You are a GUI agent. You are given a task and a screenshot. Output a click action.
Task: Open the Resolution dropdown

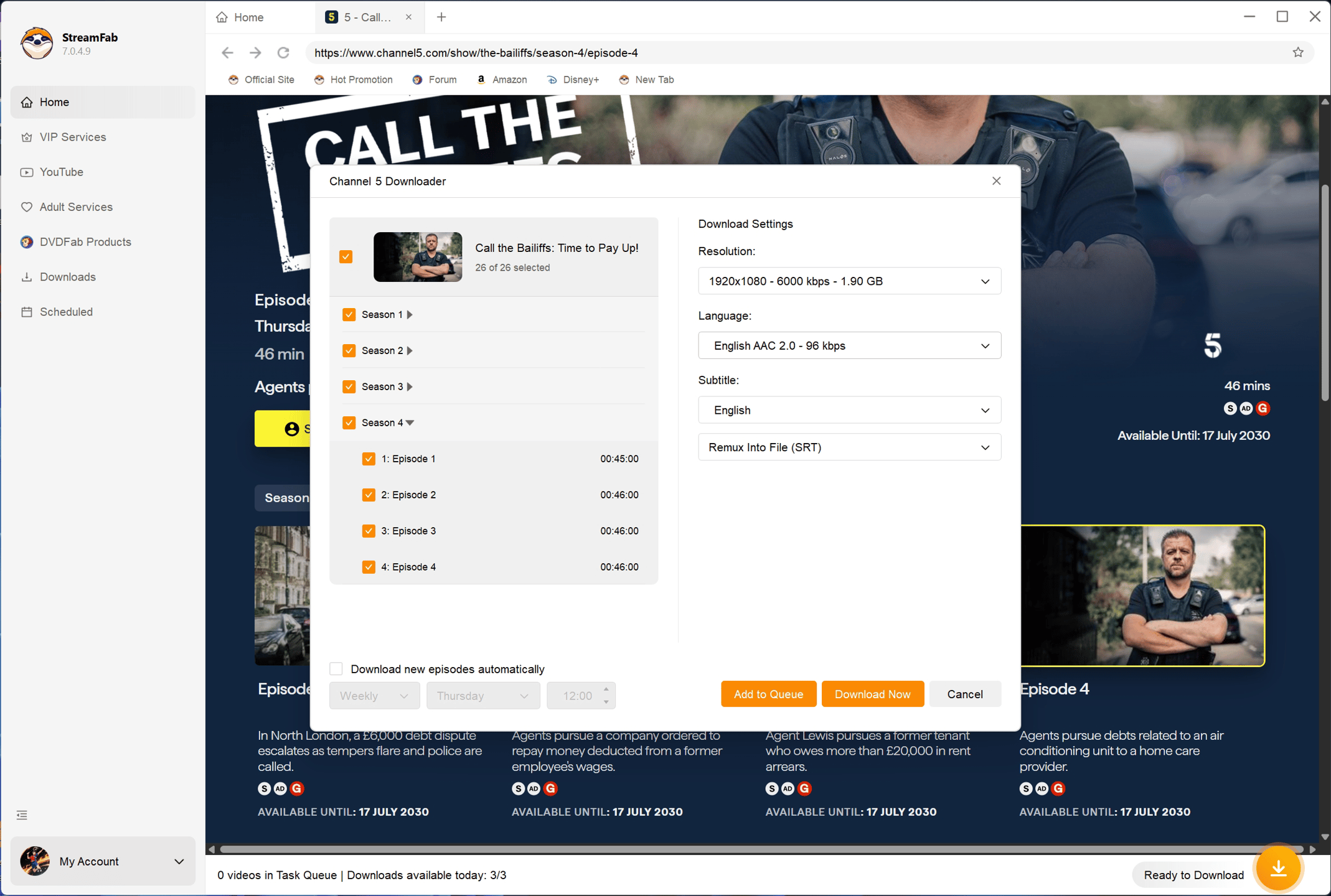coord(849,281)
